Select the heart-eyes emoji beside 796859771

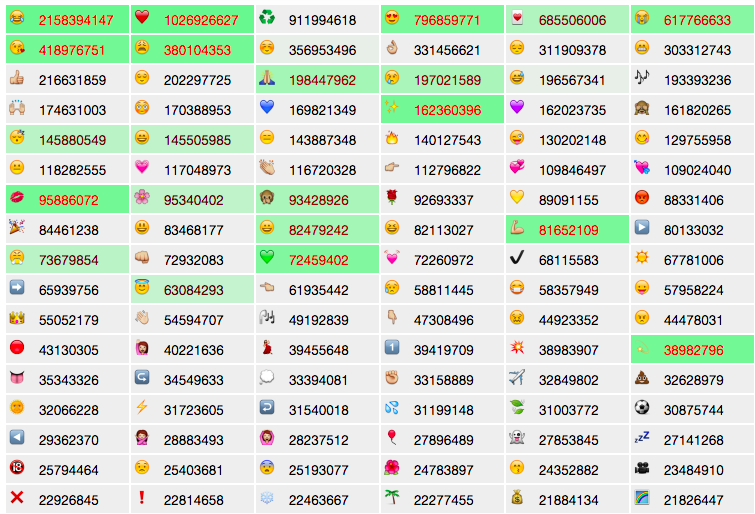[x=392, y=18]
